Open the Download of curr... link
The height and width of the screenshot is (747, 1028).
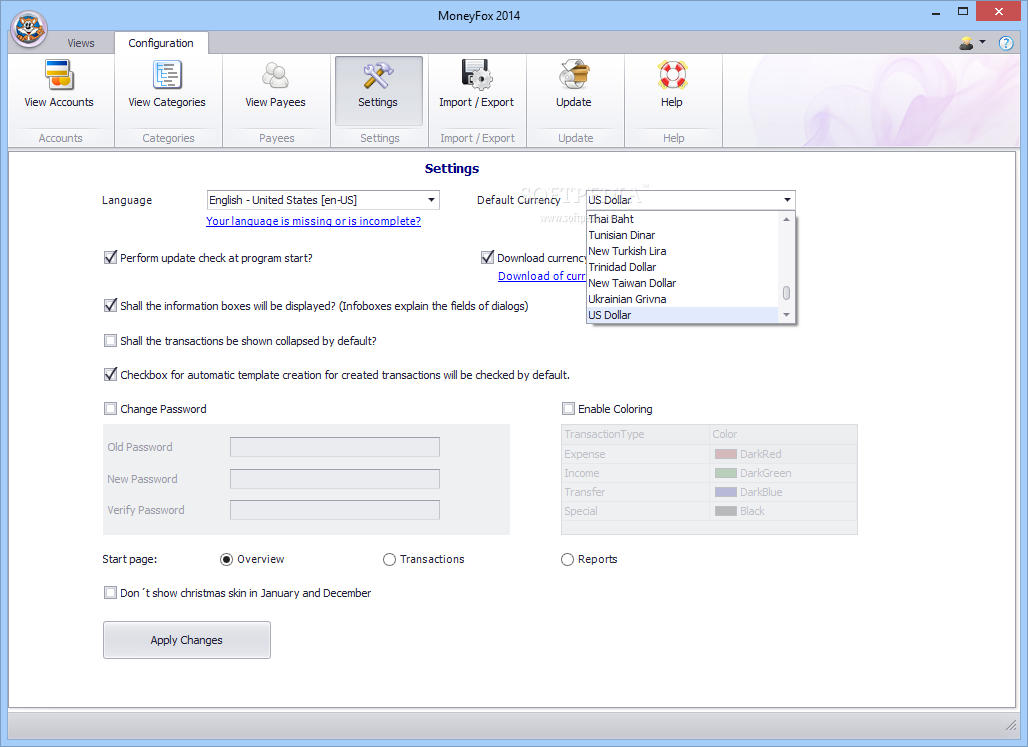point(542,276)
